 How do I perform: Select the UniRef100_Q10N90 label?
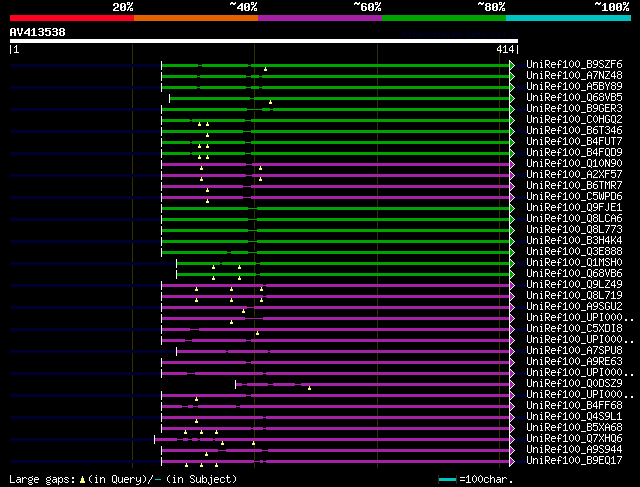click(x=574, y=164)
